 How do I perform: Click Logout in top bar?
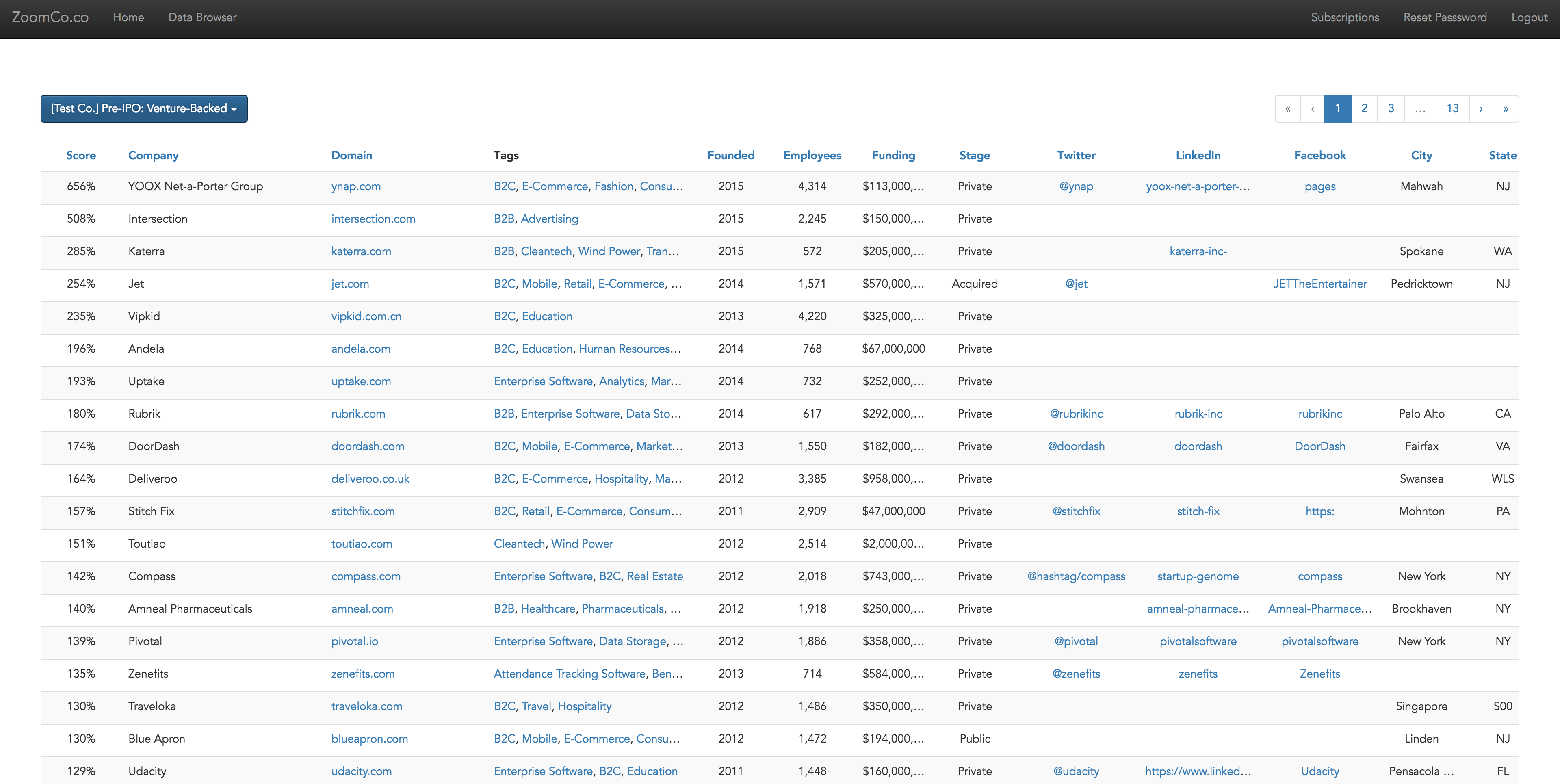click(x=1528, y=17)
